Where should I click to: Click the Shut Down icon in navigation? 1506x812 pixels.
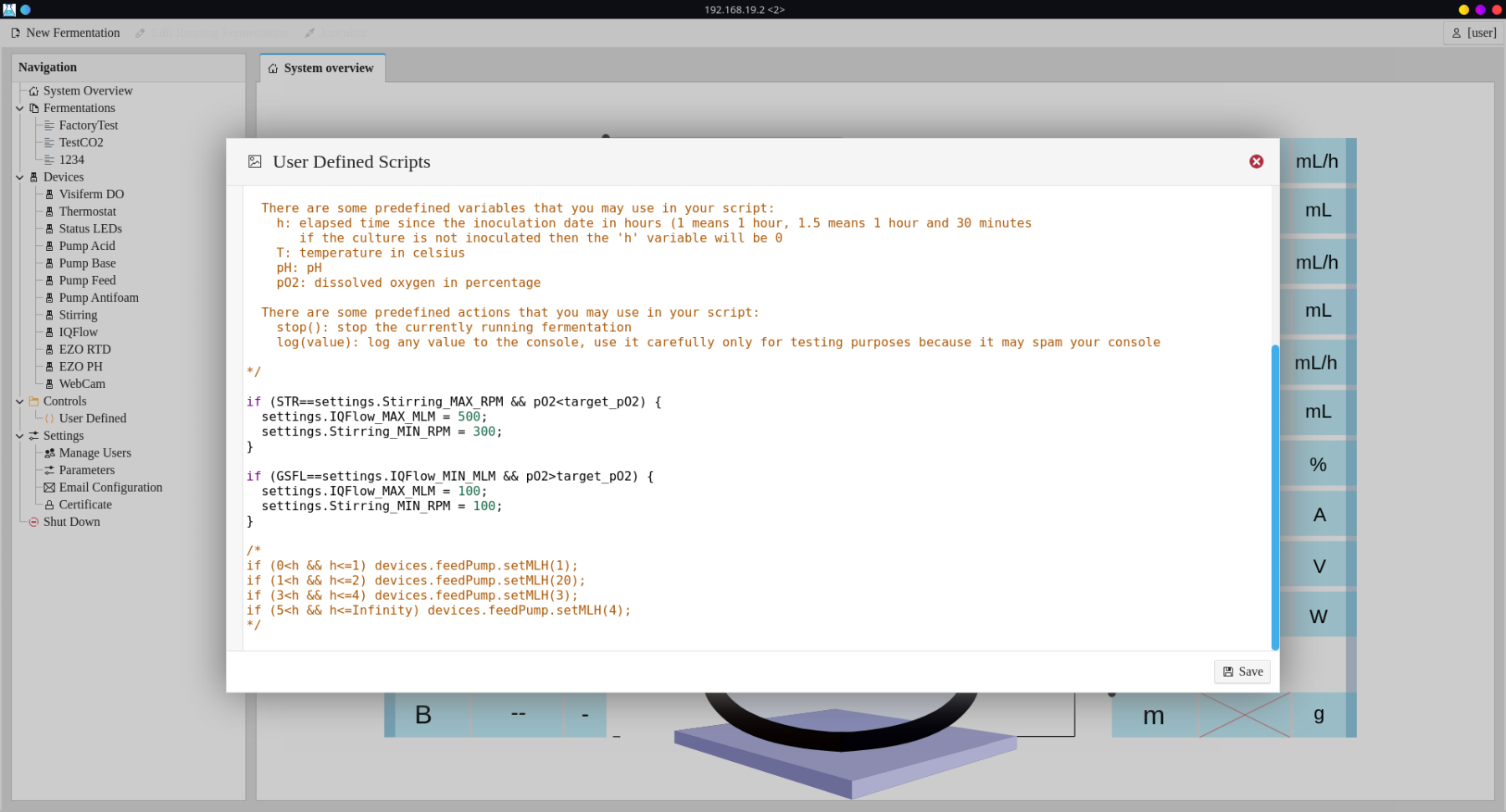click(33, 522)
